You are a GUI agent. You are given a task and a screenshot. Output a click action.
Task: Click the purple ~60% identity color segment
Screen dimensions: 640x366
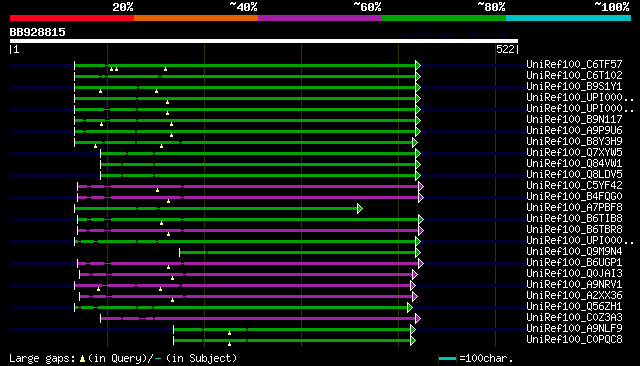(x=320, y=18)
